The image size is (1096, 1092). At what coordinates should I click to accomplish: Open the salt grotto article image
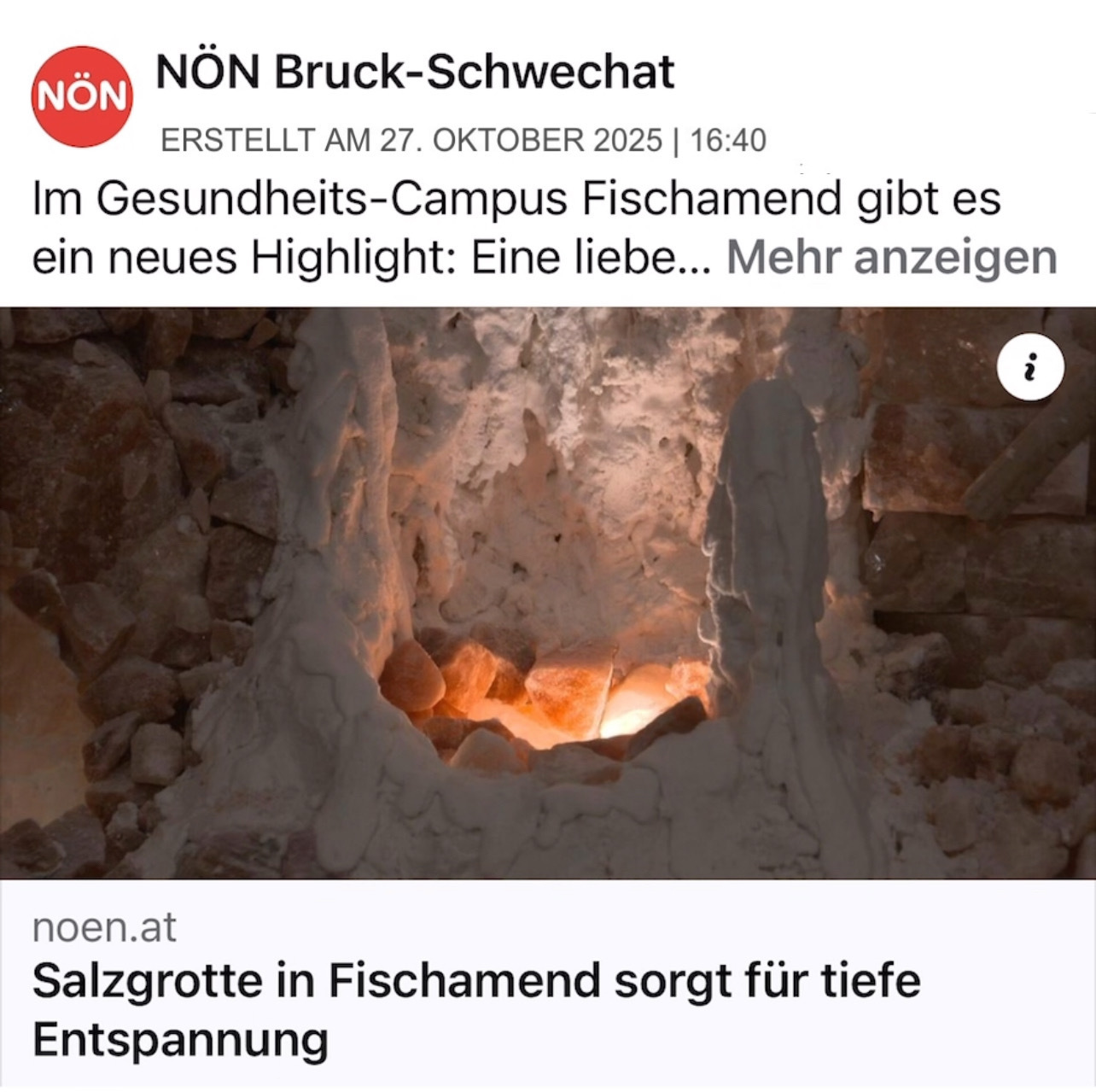(548, 593)
